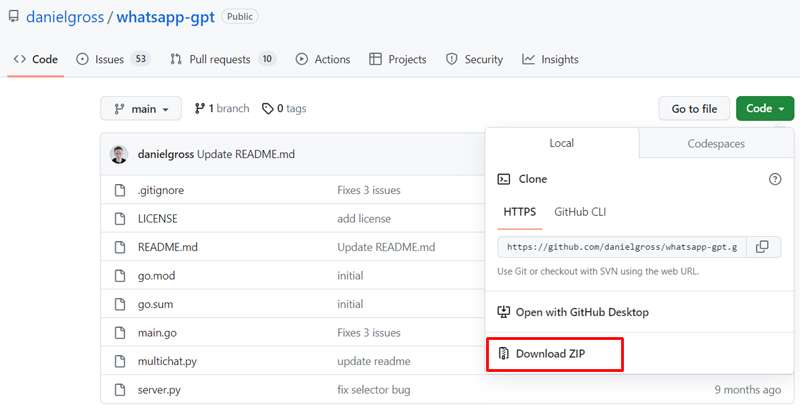Open the tags list with tag icon
Screen dimensions: 800x409
pyautogui.click(x=267, y=109)
